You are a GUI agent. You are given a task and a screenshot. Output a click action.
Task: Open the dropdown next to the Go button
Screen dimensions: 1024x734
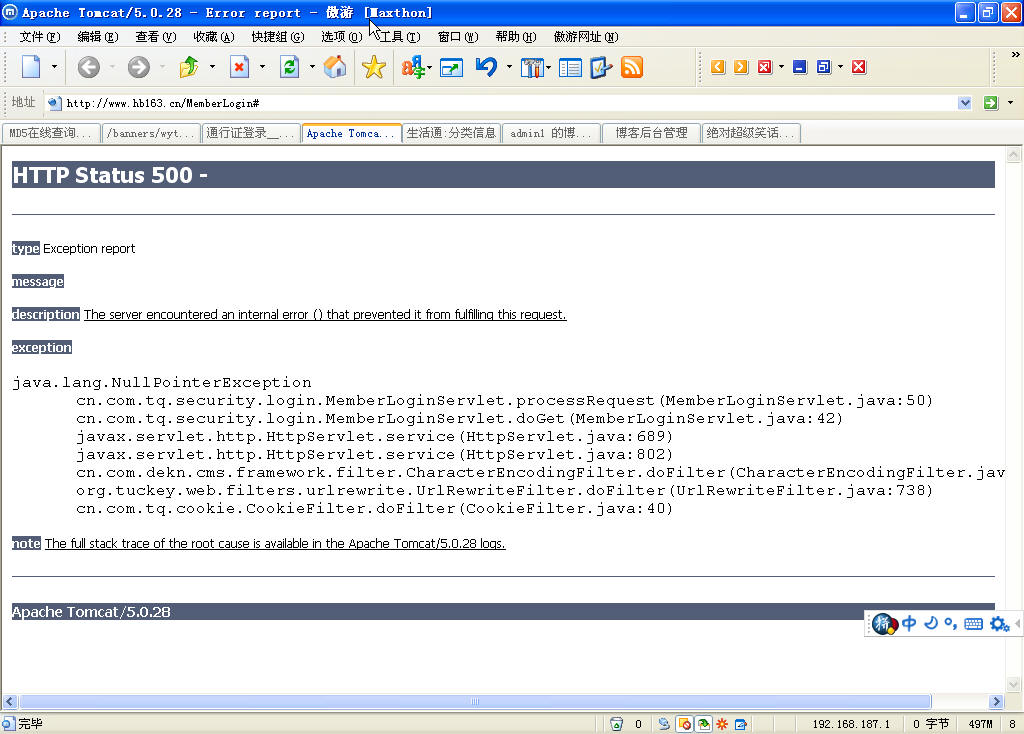coord(1010,103)
